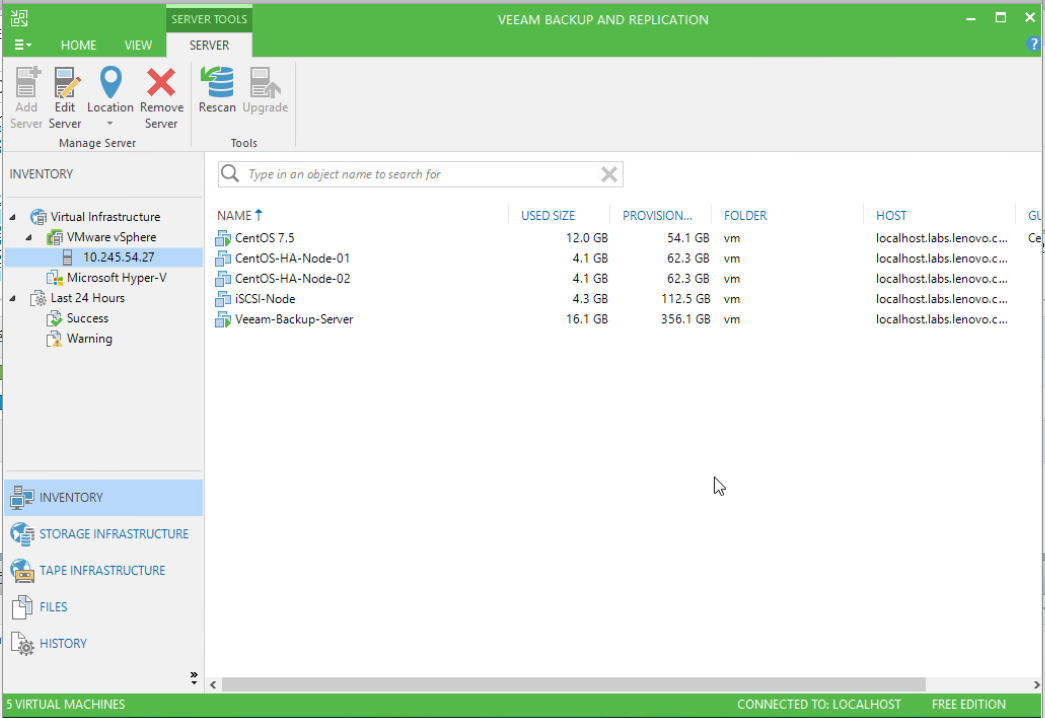Select Microsoft Hyper-V in the tree
The width and height of the screenshot is (1045, 718).
117,277
